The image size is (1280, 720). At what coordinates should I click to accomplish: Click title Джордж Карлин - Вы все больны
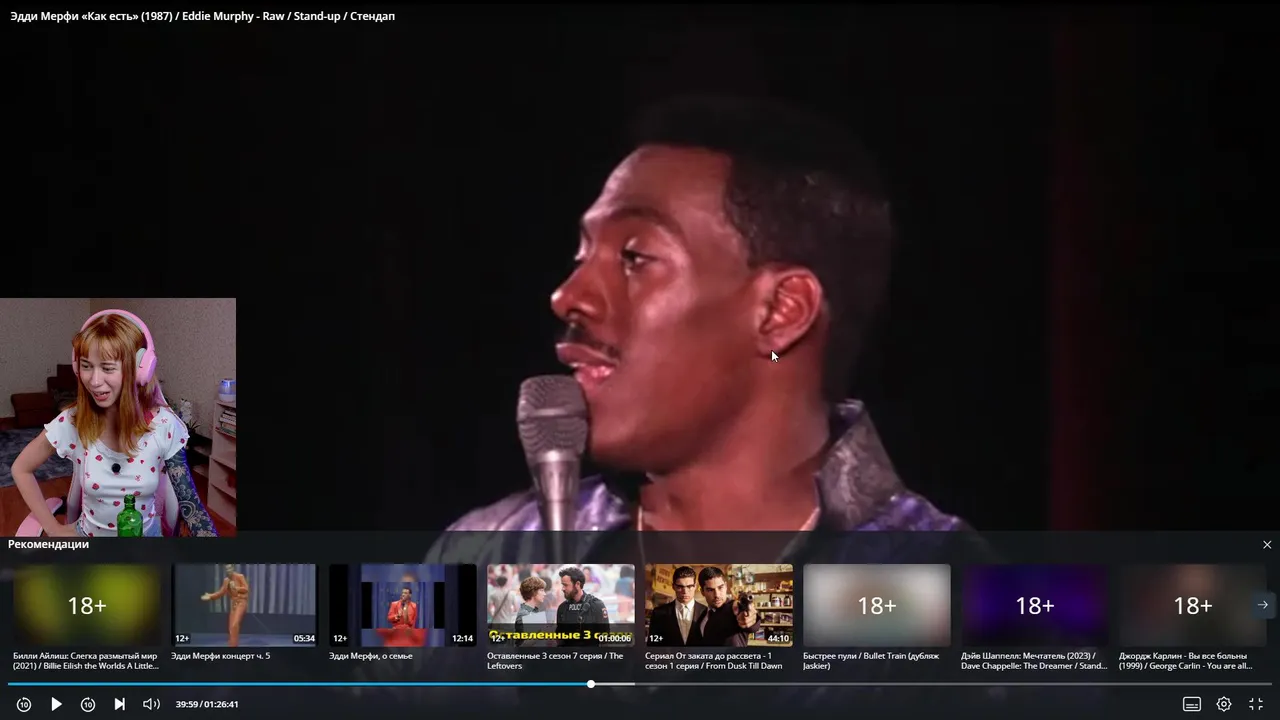[x=1186, y=661]
